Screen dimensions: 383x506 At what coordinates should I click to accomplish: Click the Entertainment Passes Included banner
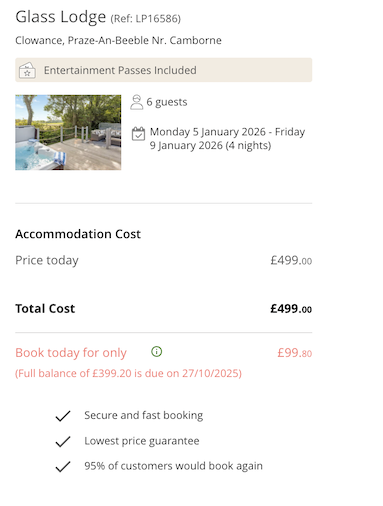pyautogui.click(x=164, y=70)
